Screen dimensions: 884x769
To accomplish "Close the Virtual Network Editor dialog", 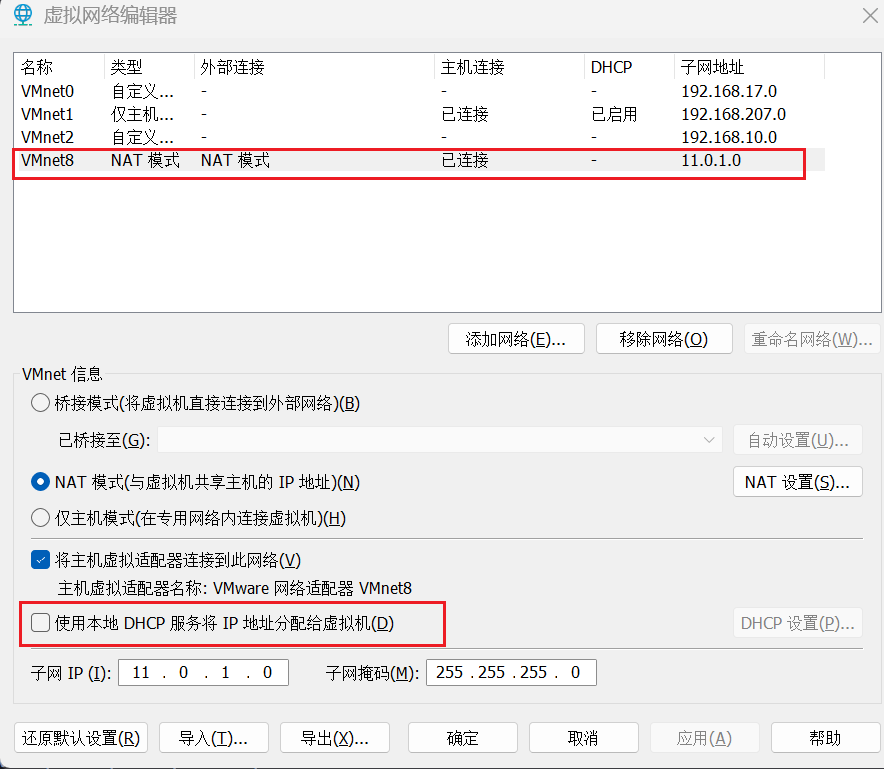I will pos(869,15).
